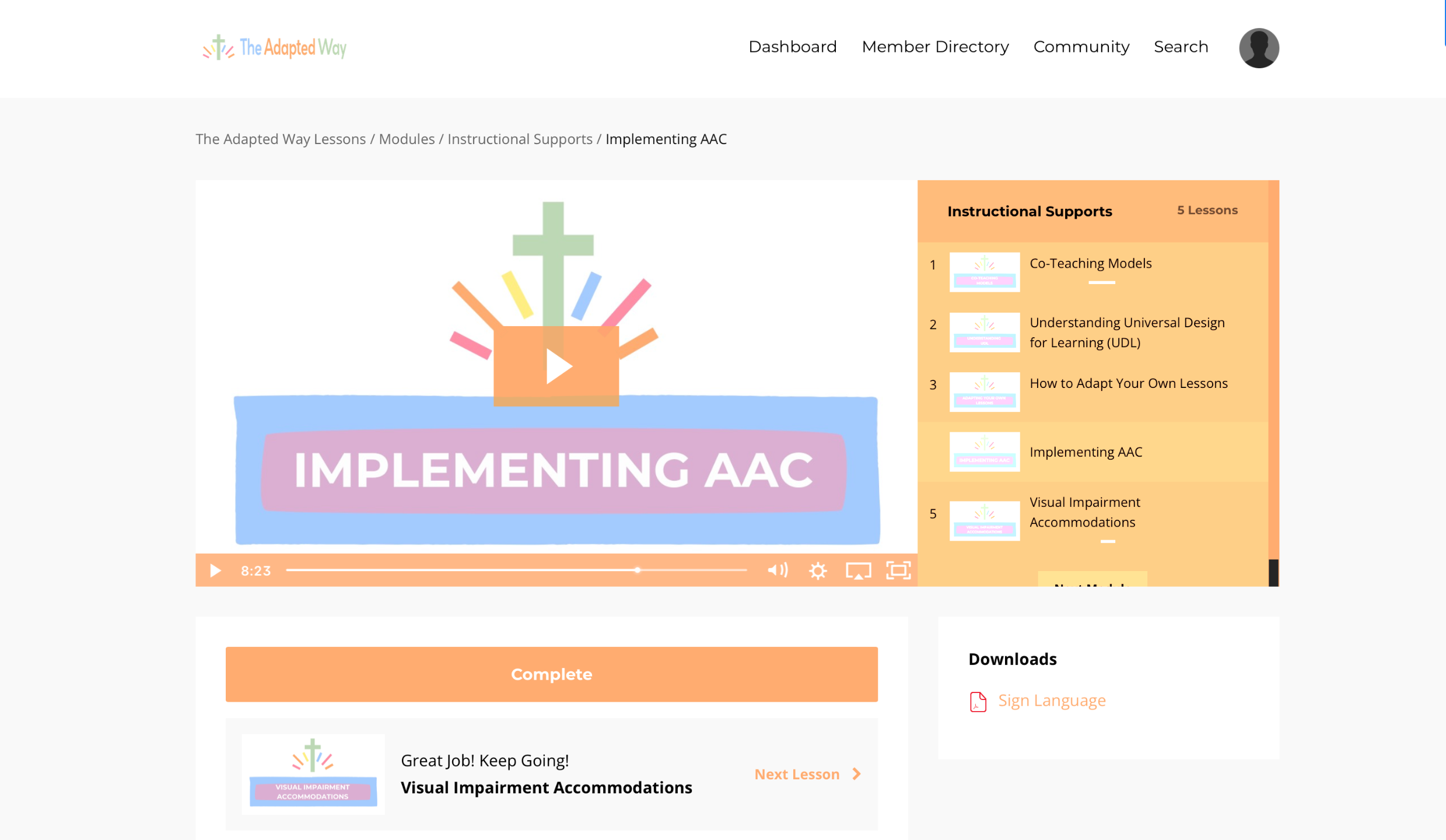Click the lesson list scrollbar
Image resolution: width=1446 pixels, height=840 pixels.
pos(1273,572)
